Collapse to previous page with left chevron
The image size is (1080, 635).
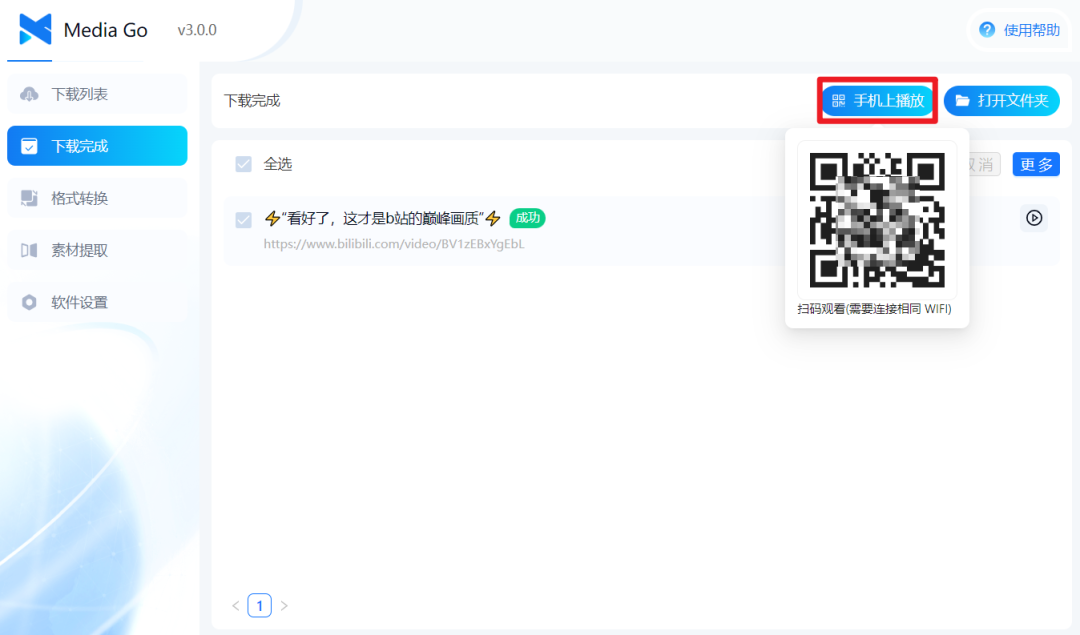click(235, 605)
